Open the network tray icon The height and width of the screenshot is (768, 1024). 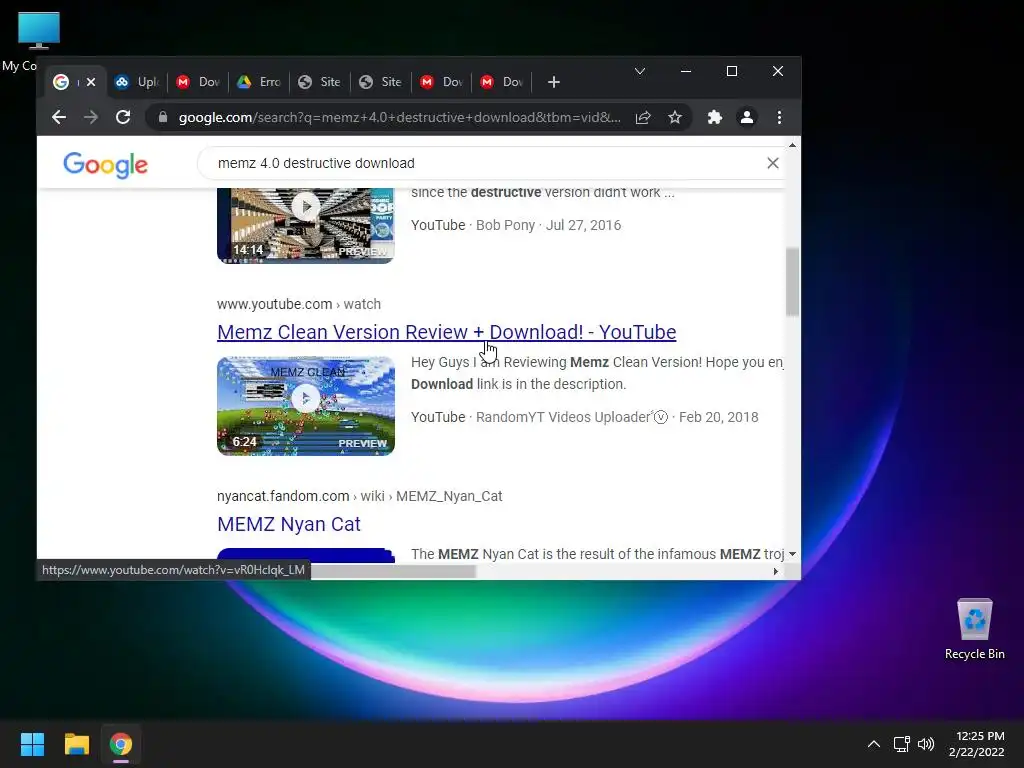pyautogui.click(x=902, y=744)
